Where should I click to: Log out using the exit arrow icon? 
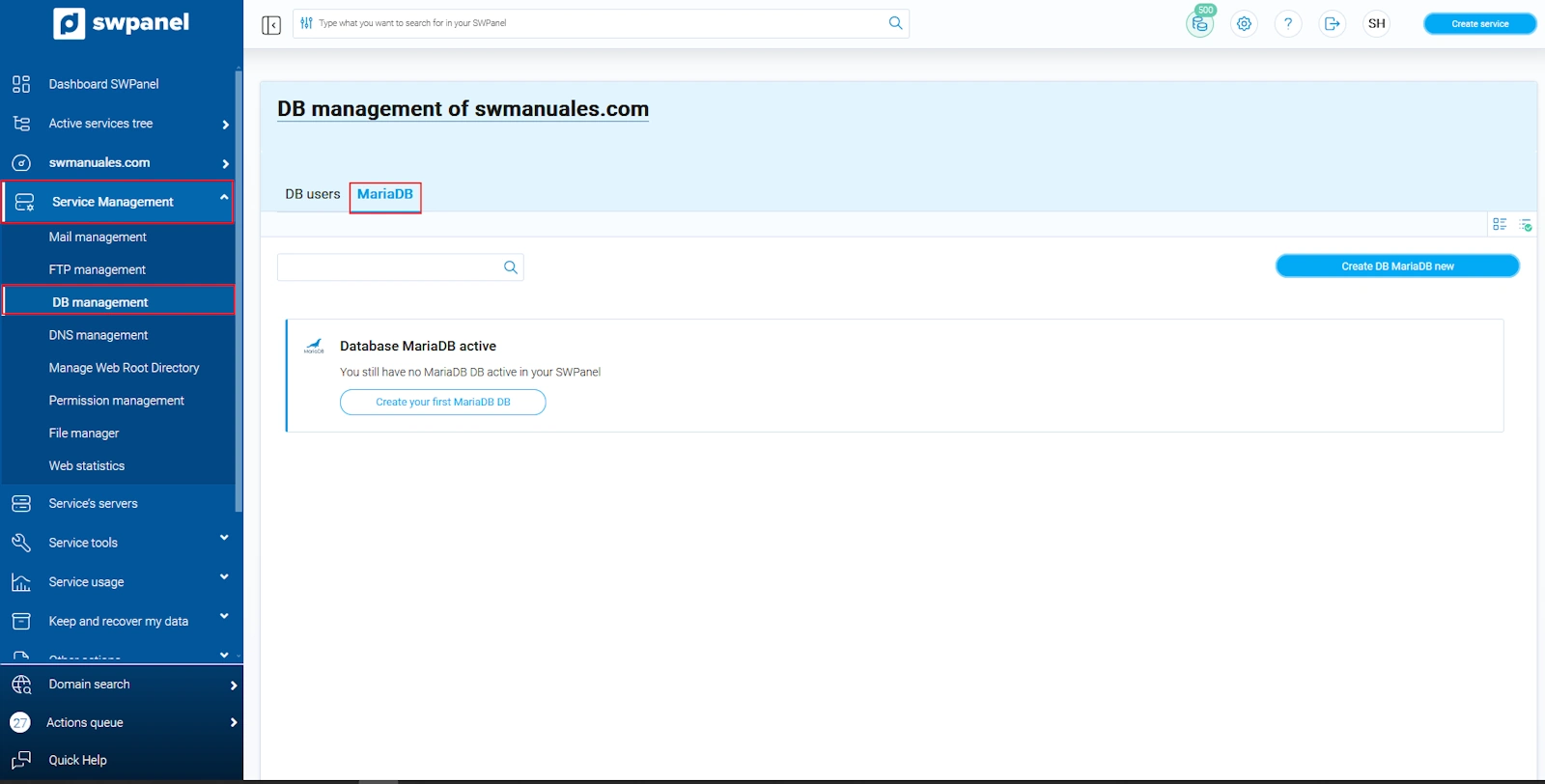click(x=1333, y=24)
